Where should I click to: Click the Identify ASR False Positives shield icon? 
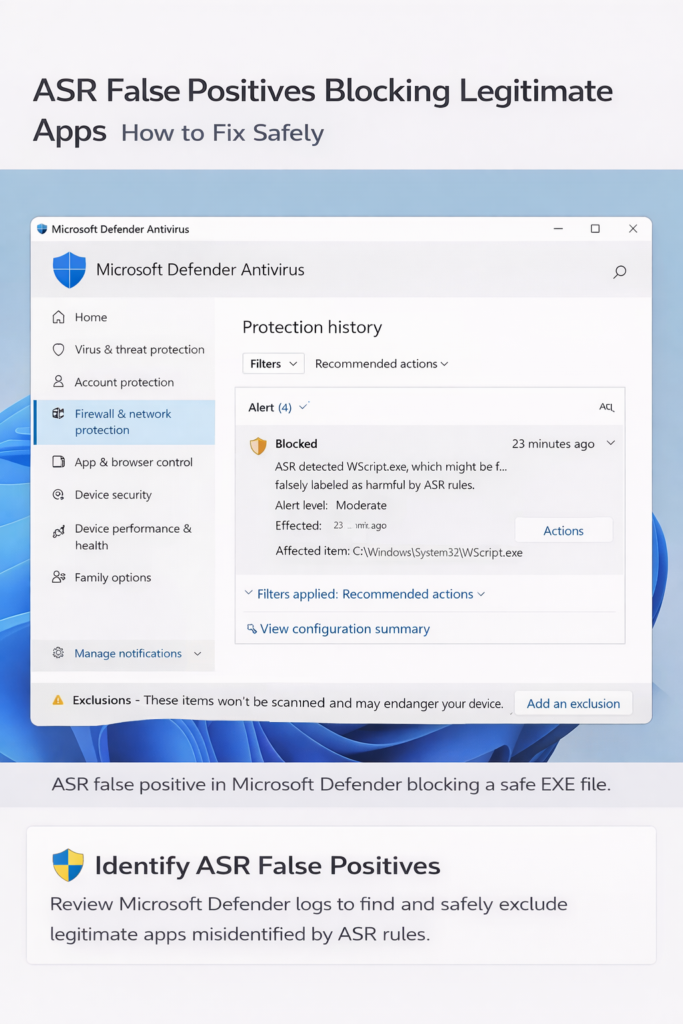[68, 865]
